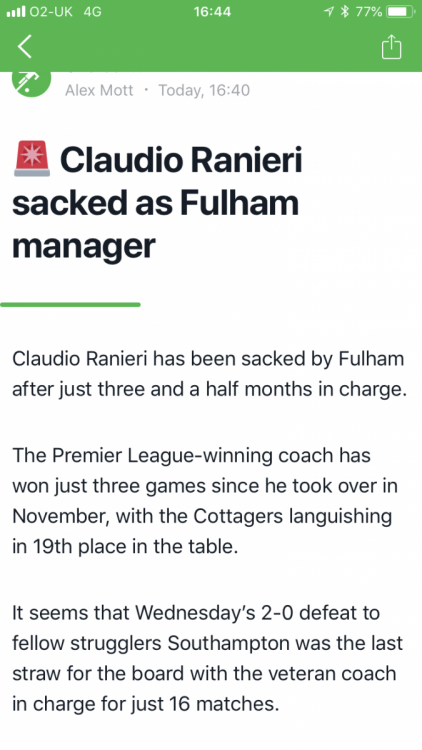Open the share sheet icon
The height and width of the screenshot is (750, 422).
click(x=391, y=47)
